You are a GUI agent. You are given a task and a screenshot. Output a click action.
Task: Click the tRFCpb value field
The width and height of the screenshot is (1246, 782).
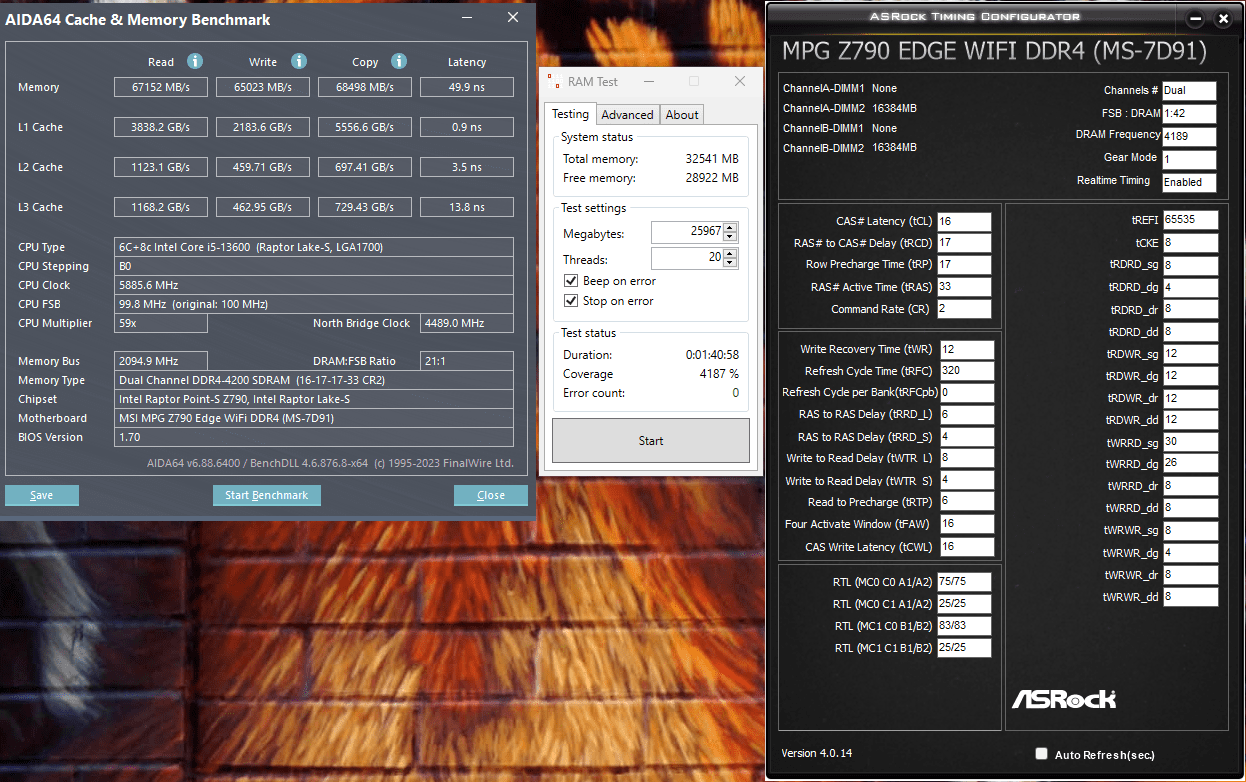tap(967, 393)
